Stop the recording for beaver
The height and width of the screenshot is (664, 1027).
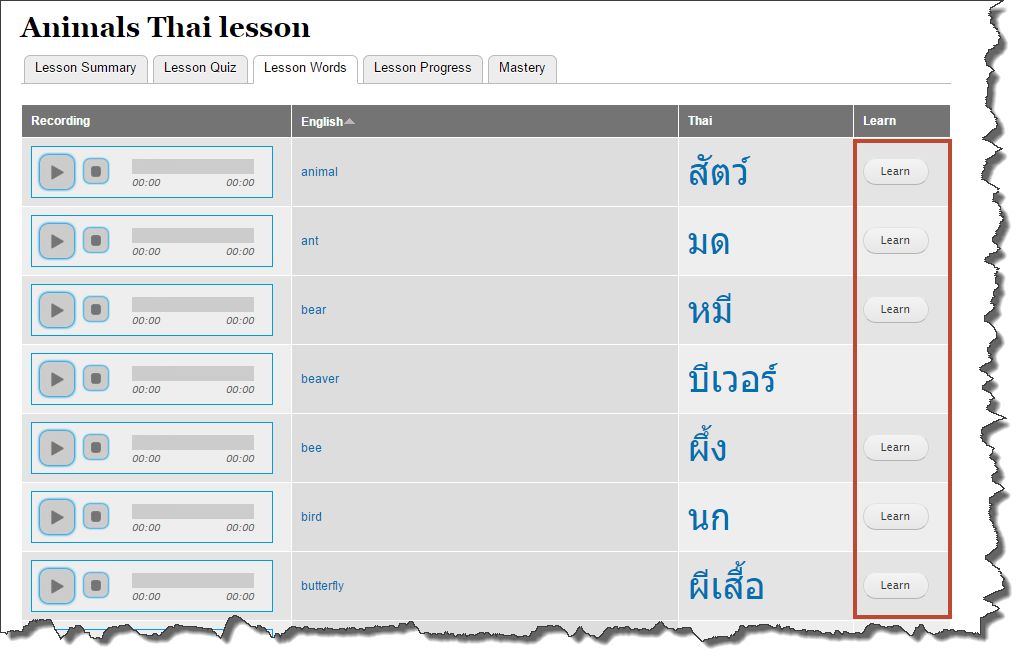[96, 378]
